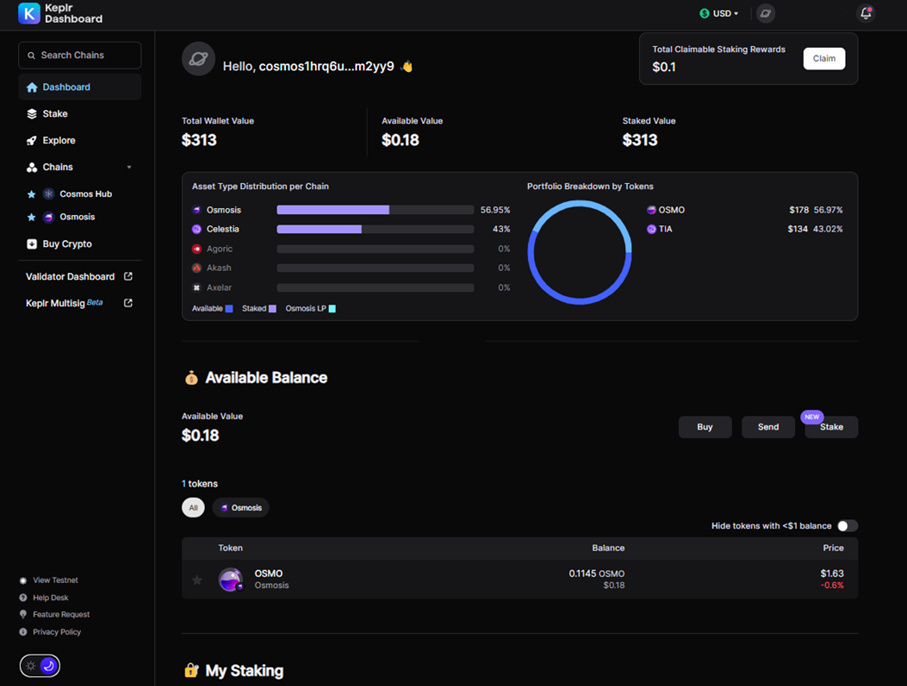
Task: Click the Agoric icon in distribution list
Action: coord(197,249)
